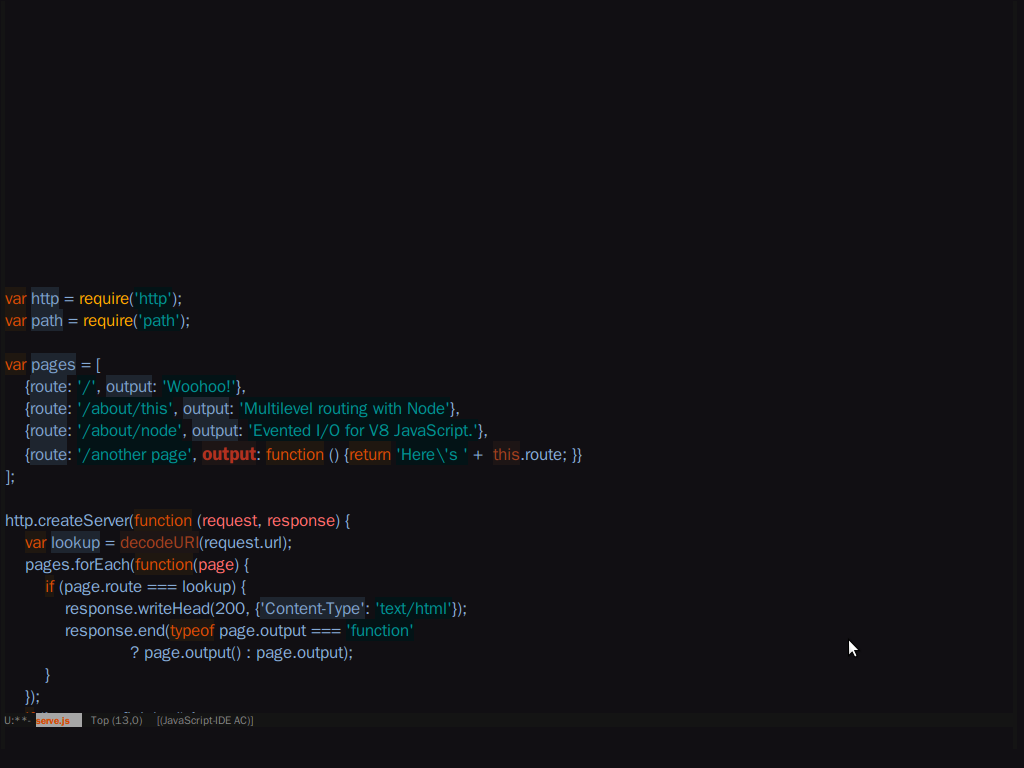Click the this.route expression

530,455
